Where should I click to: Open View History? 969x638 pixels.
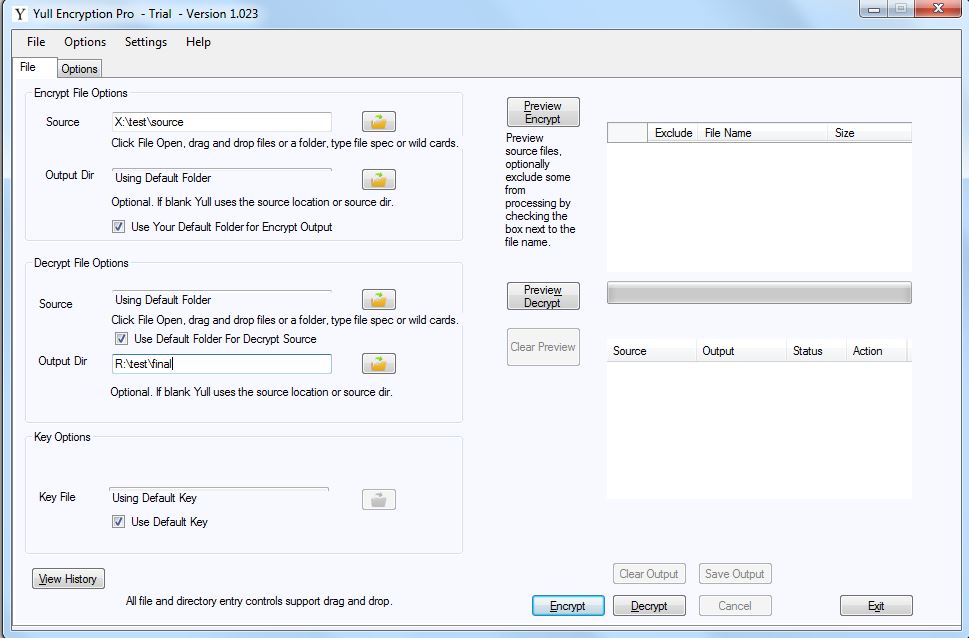[68, 579]
